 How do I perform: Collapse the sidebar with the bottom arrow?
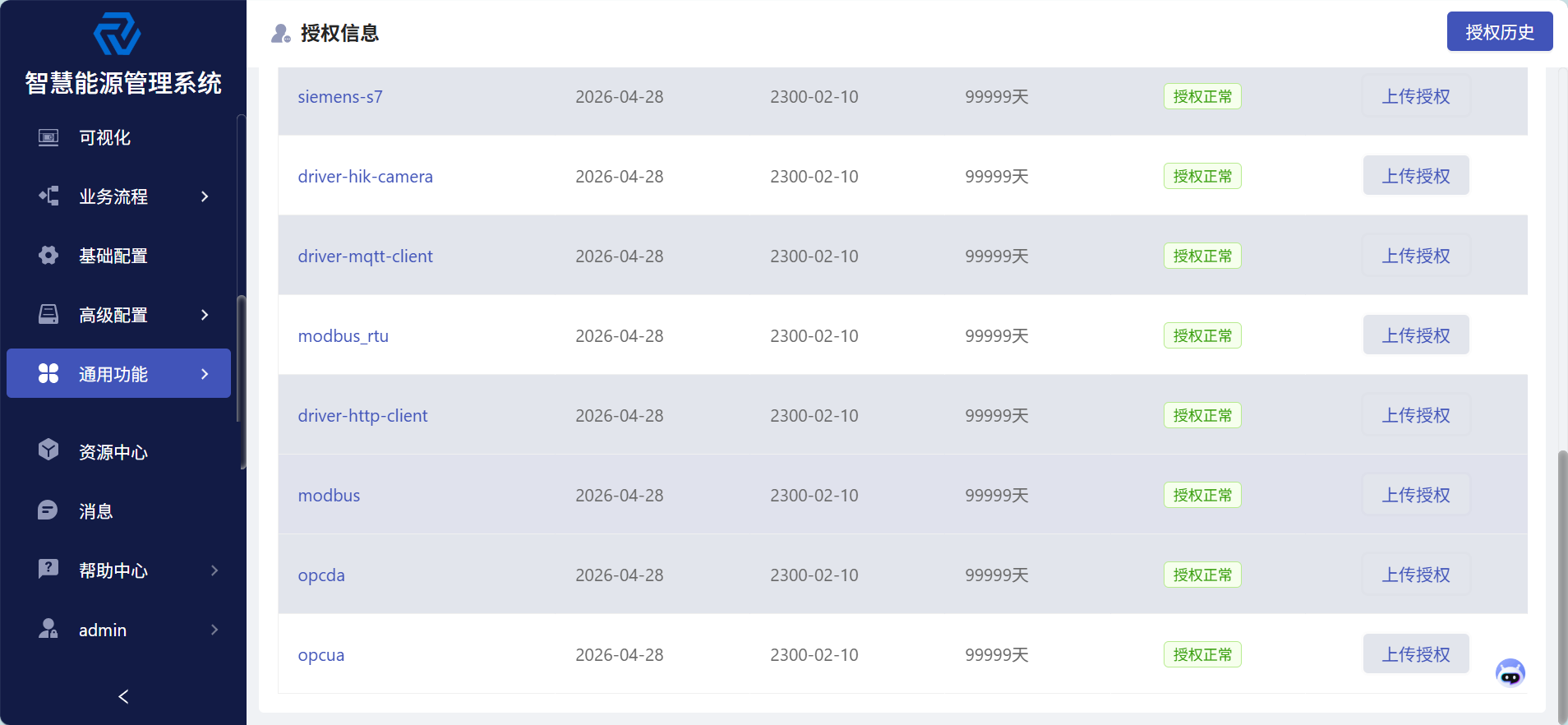[x=123, y=697]
